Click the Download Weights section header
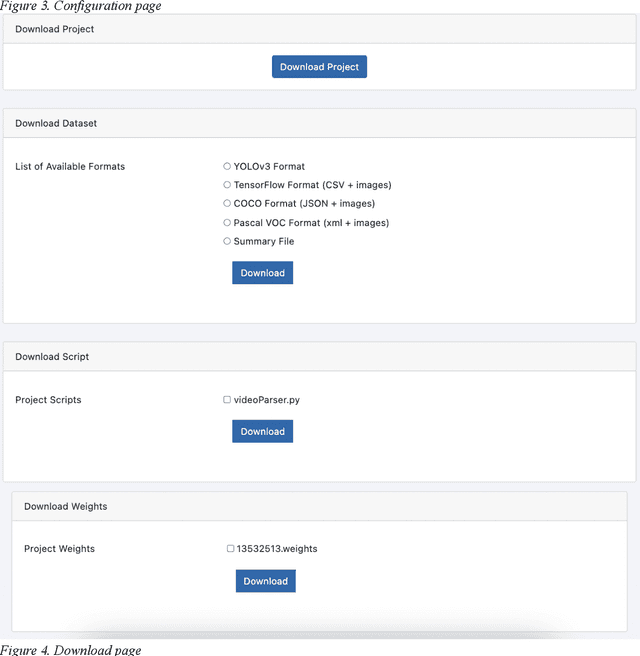640x656 pixels. coord(65,507)
